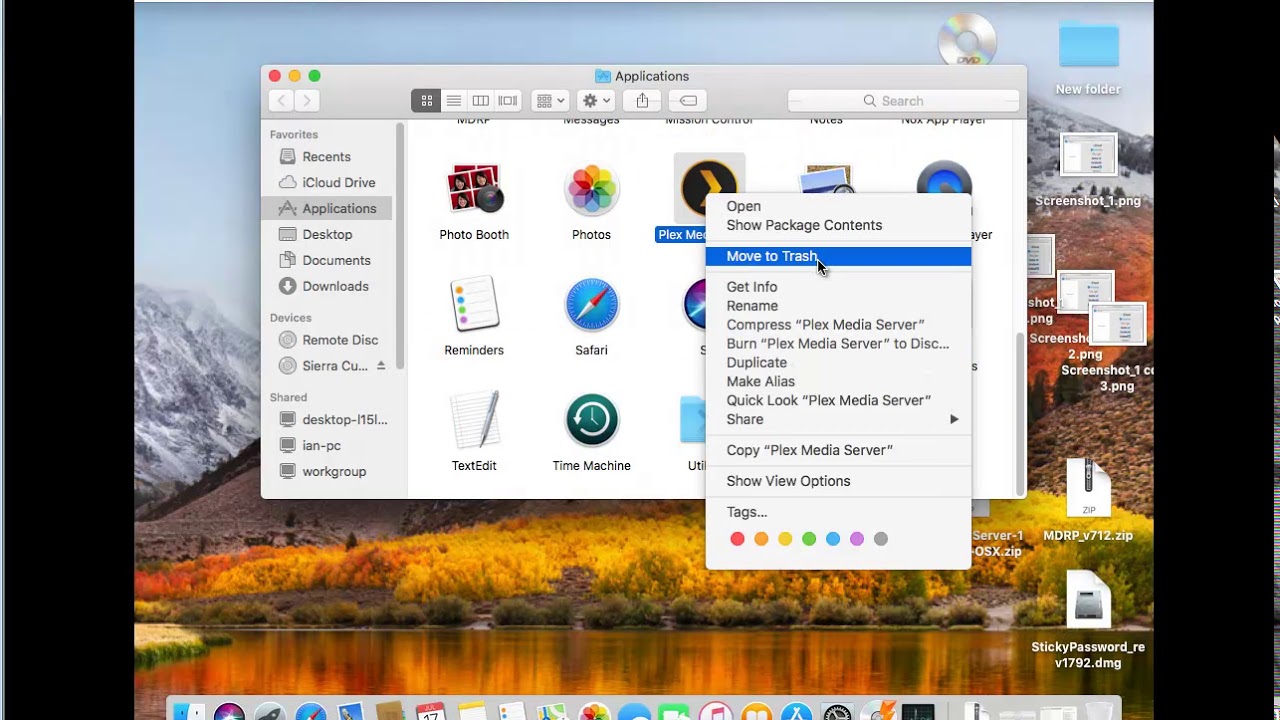This screenshot has width=1280, height=720.
Task: Switch Finder to Cover Flow view
Action: 508,100
